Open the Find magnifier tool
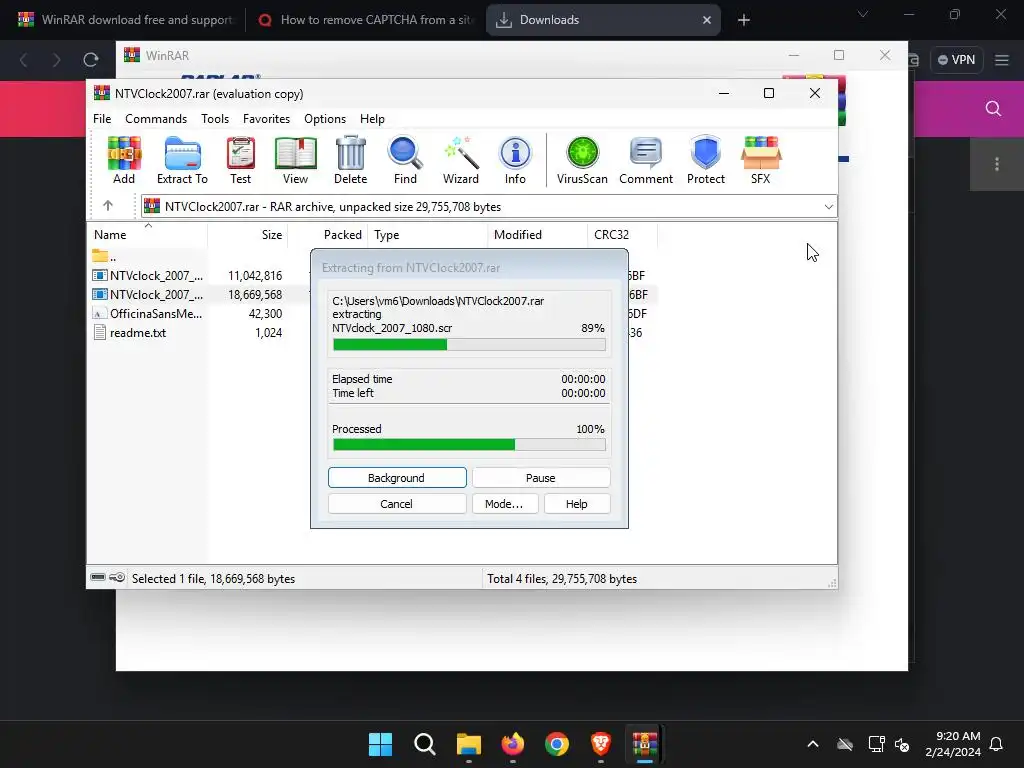 pyautogui.click(x=405, y=161)
